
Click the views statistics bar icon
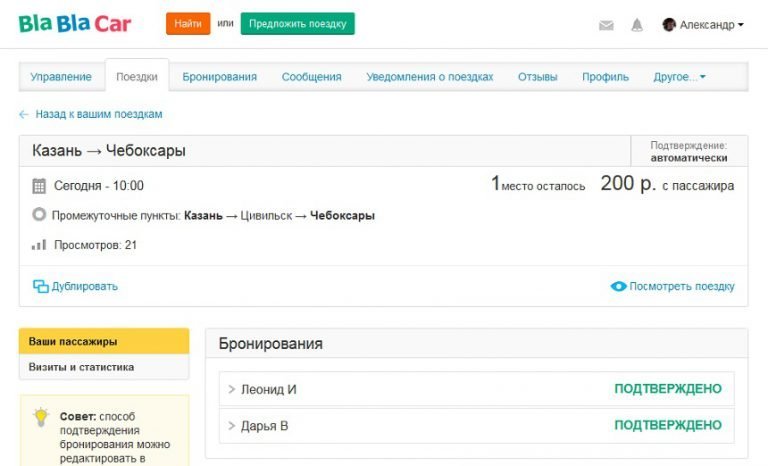[x=39, y=244]
